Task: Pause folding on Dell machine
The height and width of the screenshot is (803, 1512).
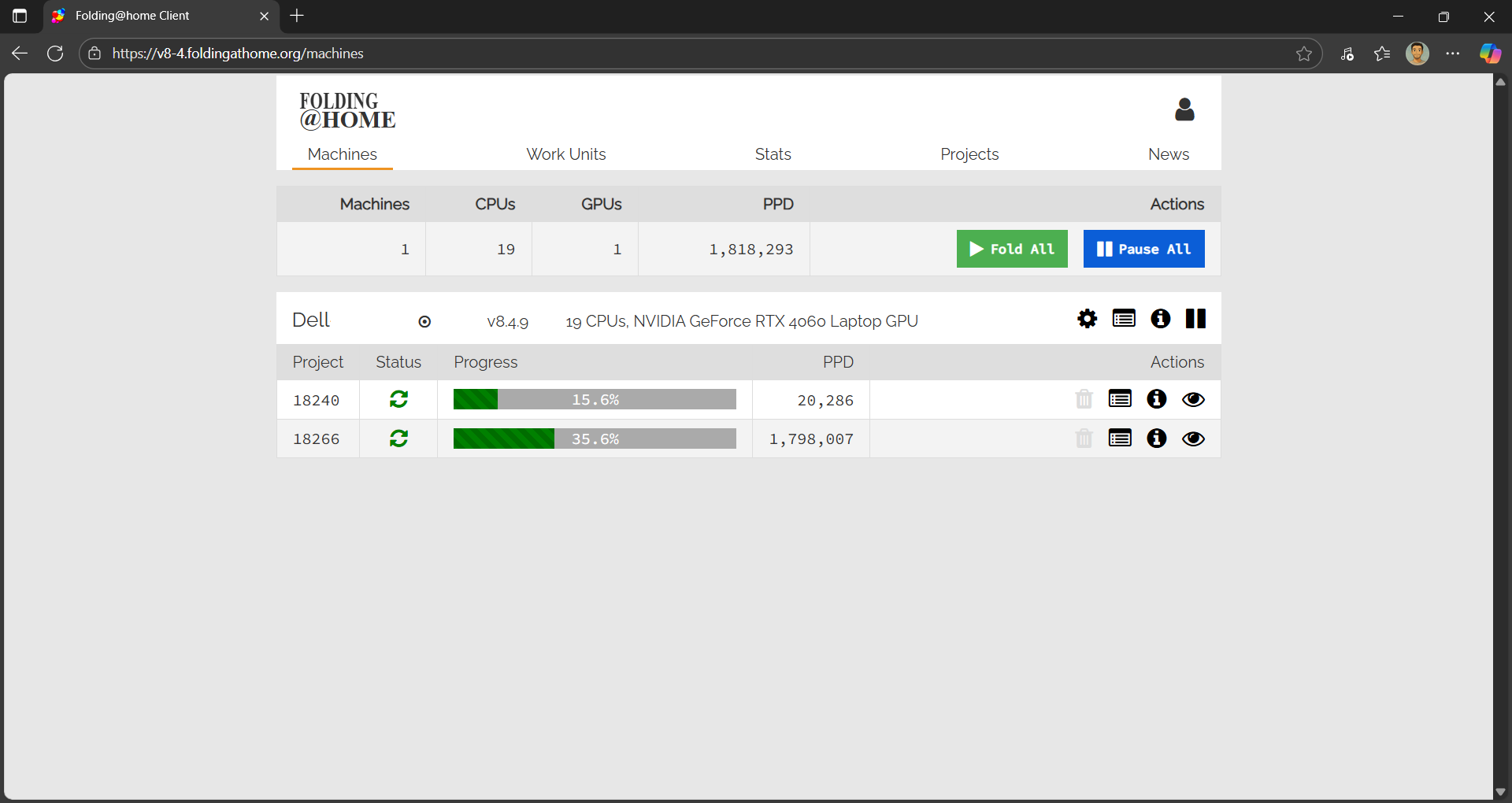Action: click(x=1195, y=319)
